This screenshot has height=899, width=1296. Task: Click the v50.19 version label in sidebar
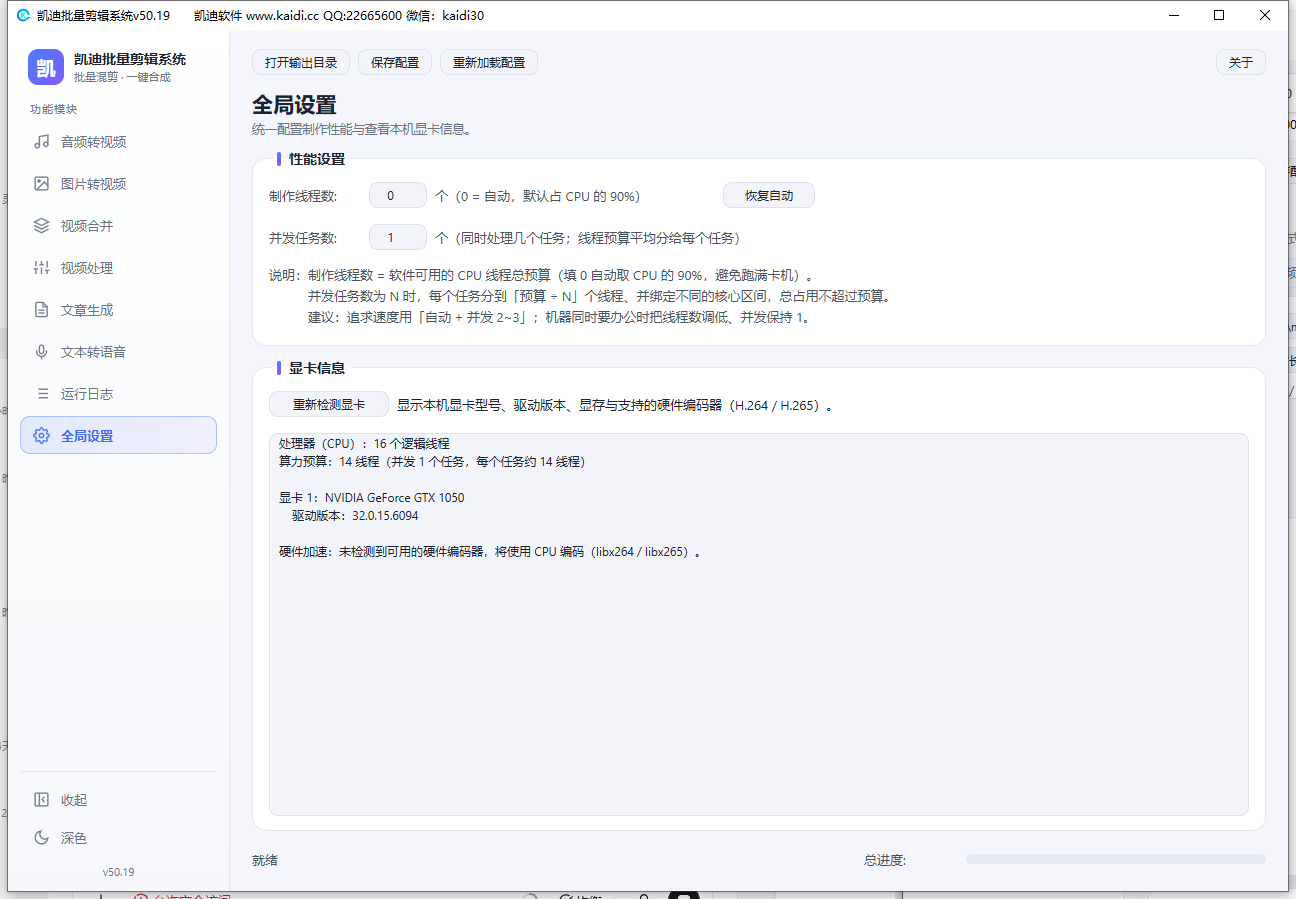click(x=118, y=872)
